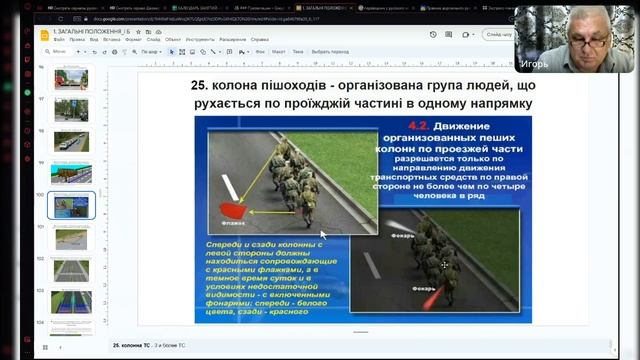
Task: Open grid view at panel bottom
Action: pos(45,347)
